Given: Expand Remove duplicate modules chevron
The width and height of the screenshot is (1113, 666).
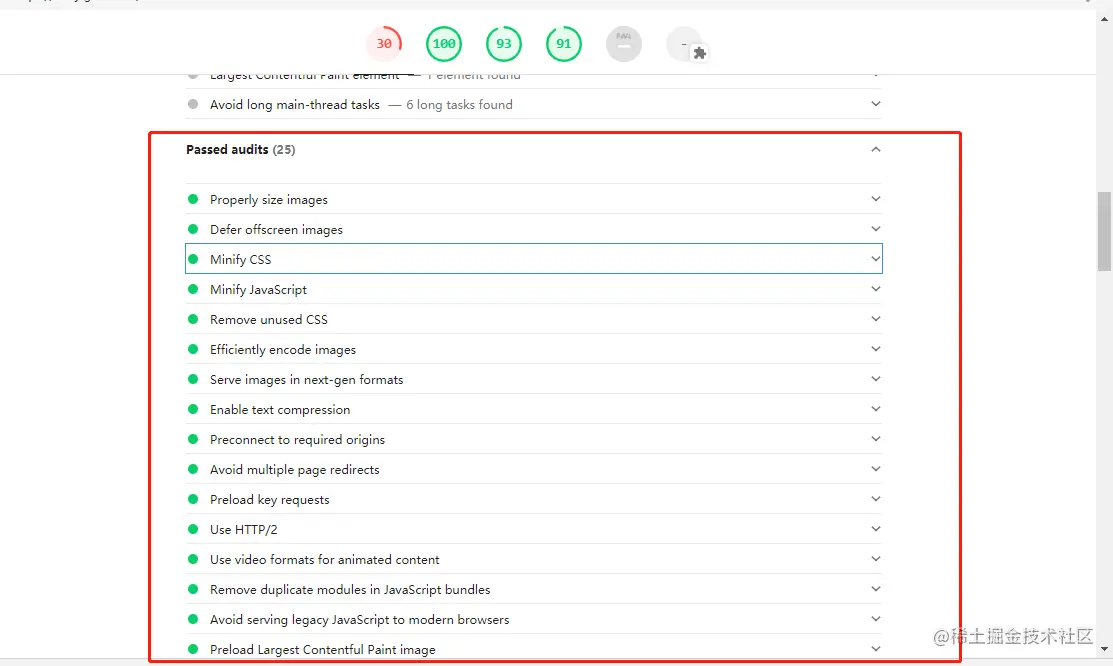Looking at the screenshot, I should click(x=876, y=589).
